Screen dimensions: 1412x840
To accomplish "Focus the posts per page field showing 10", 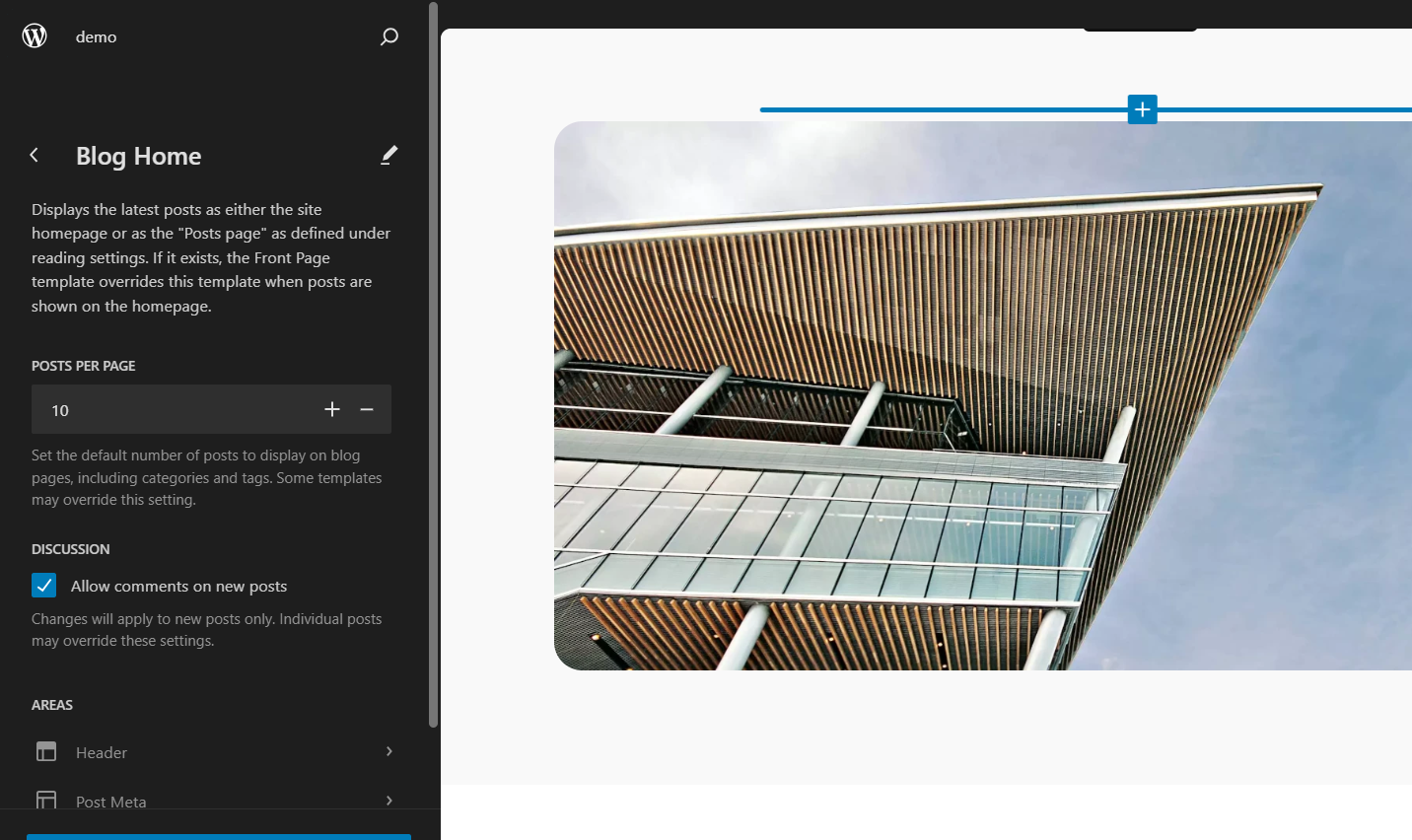I will point(211,409).
